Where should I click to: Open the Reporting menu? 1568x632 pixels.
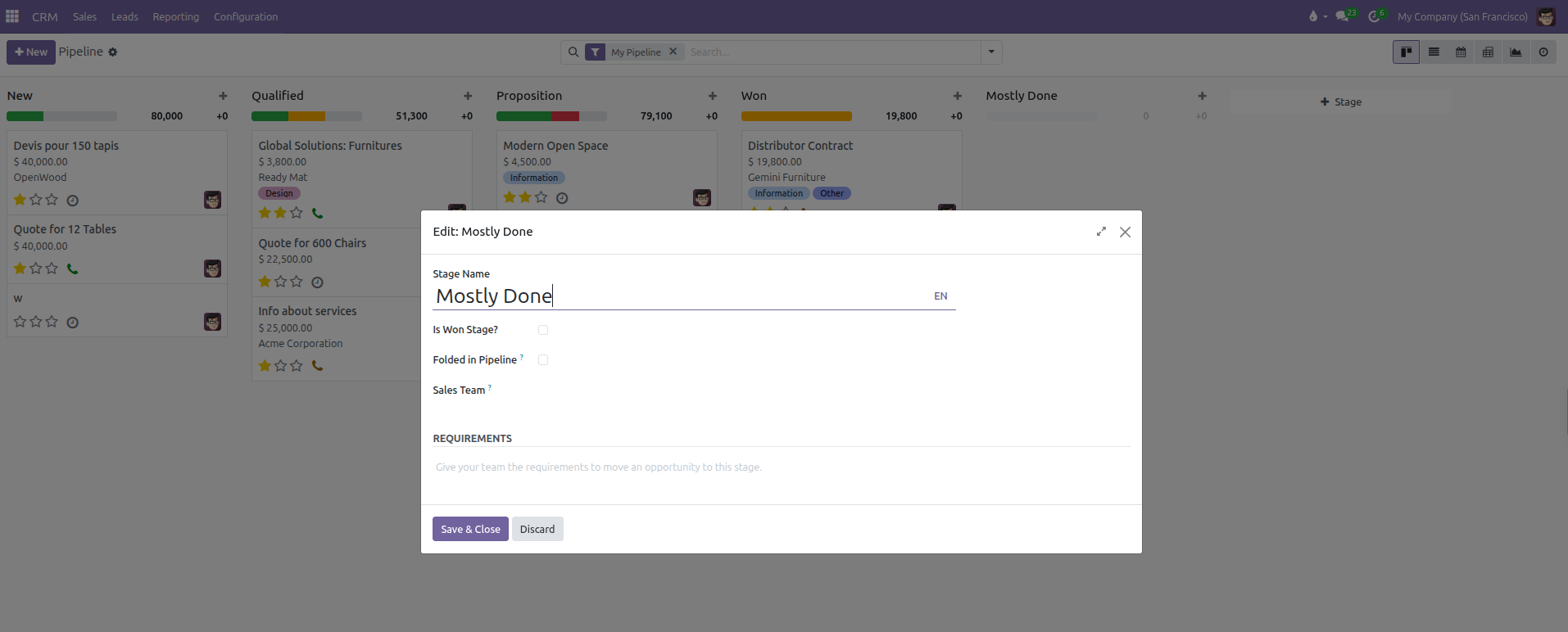coord(176,16)
